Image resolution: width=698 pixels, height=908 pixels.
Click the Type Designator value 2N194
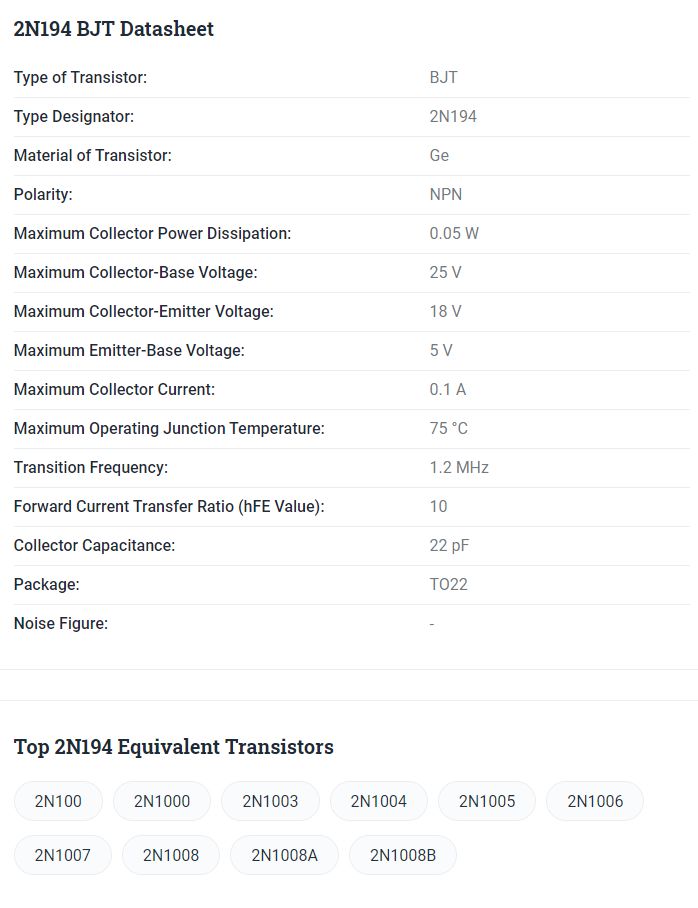coord(453,117)
